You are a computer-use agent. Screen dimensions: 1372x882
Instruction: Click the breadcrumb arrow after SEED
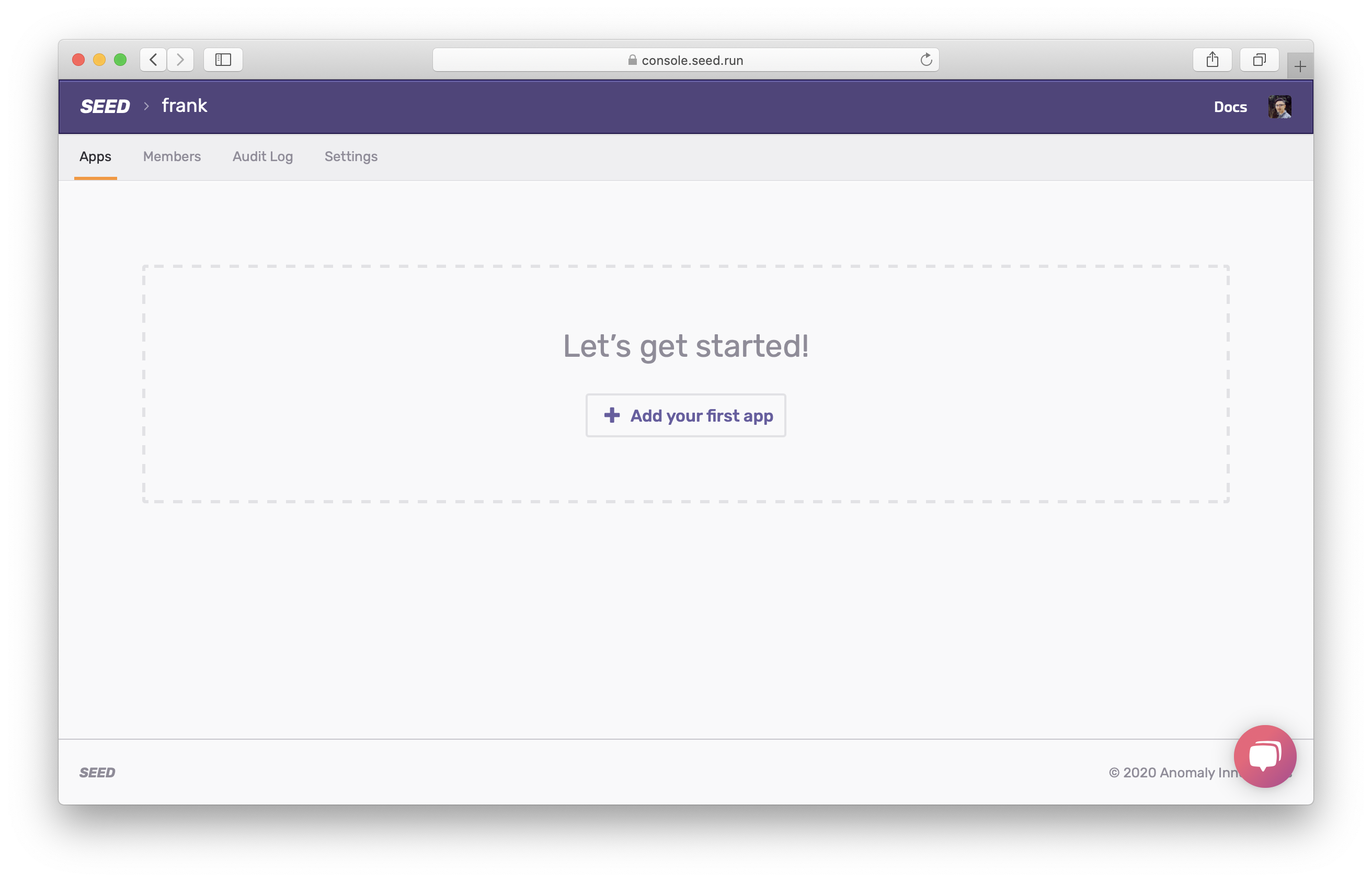[143, 107]
